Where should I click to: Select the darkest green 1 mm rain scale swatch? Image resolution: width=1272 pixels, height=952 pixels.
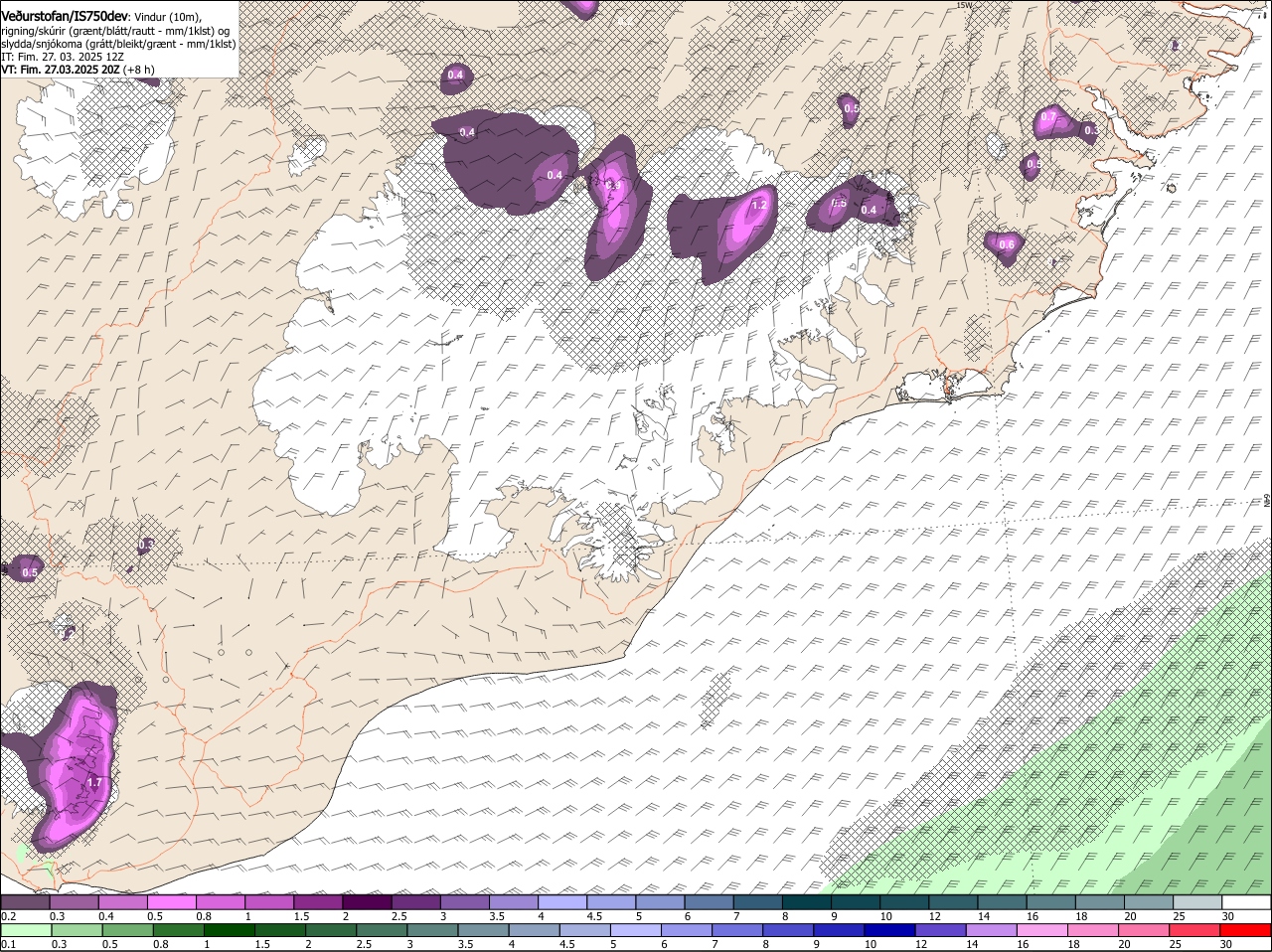point(229,931)
